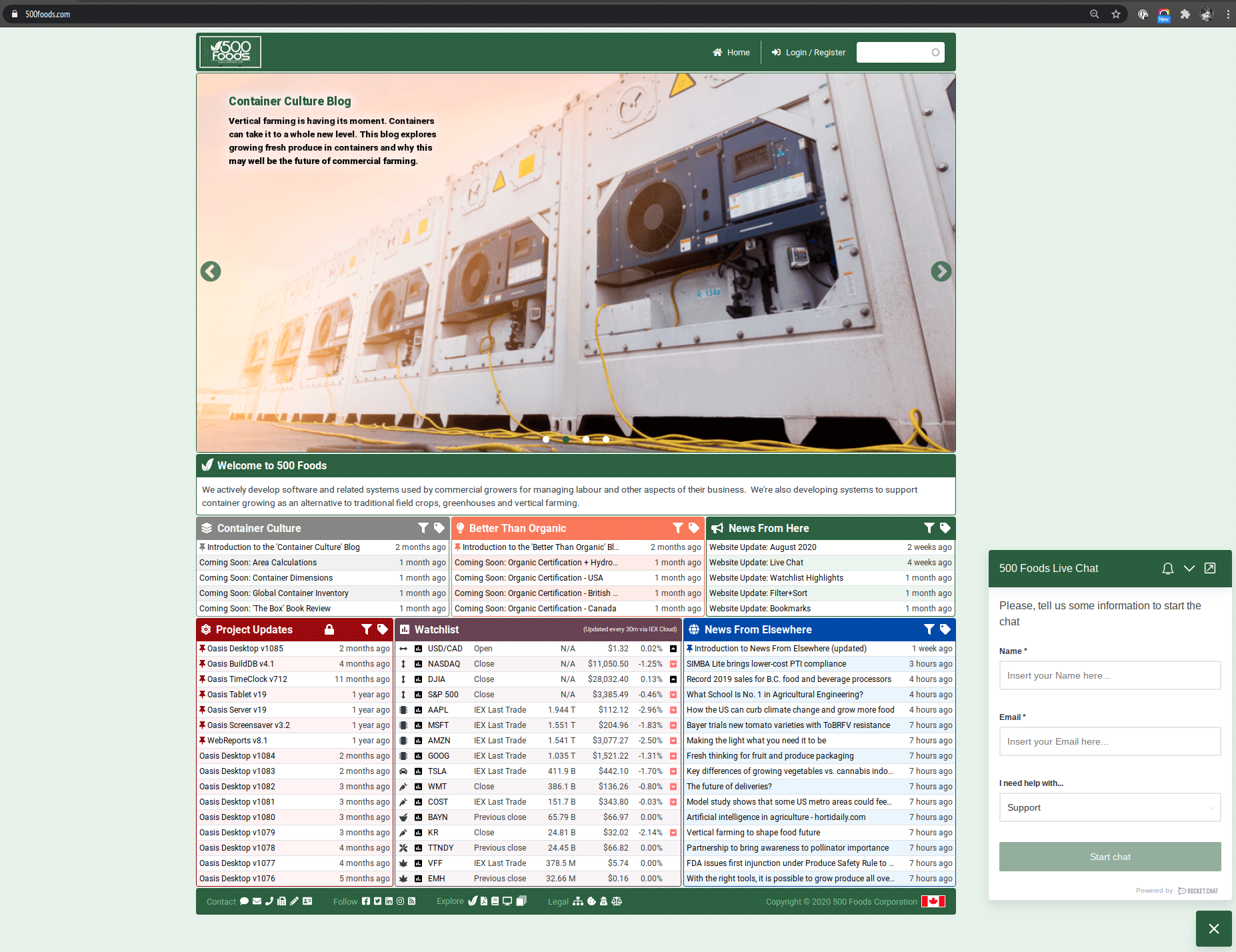Open 'Oasis Desktop v1085' project update
This screenshot has width=1236, height=952.
[x=245, y=649]
